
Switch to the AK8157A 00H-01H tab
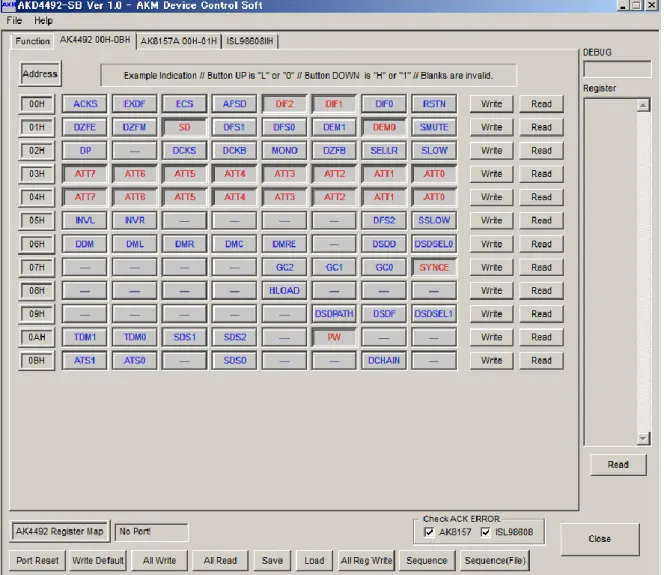[178, 41]
